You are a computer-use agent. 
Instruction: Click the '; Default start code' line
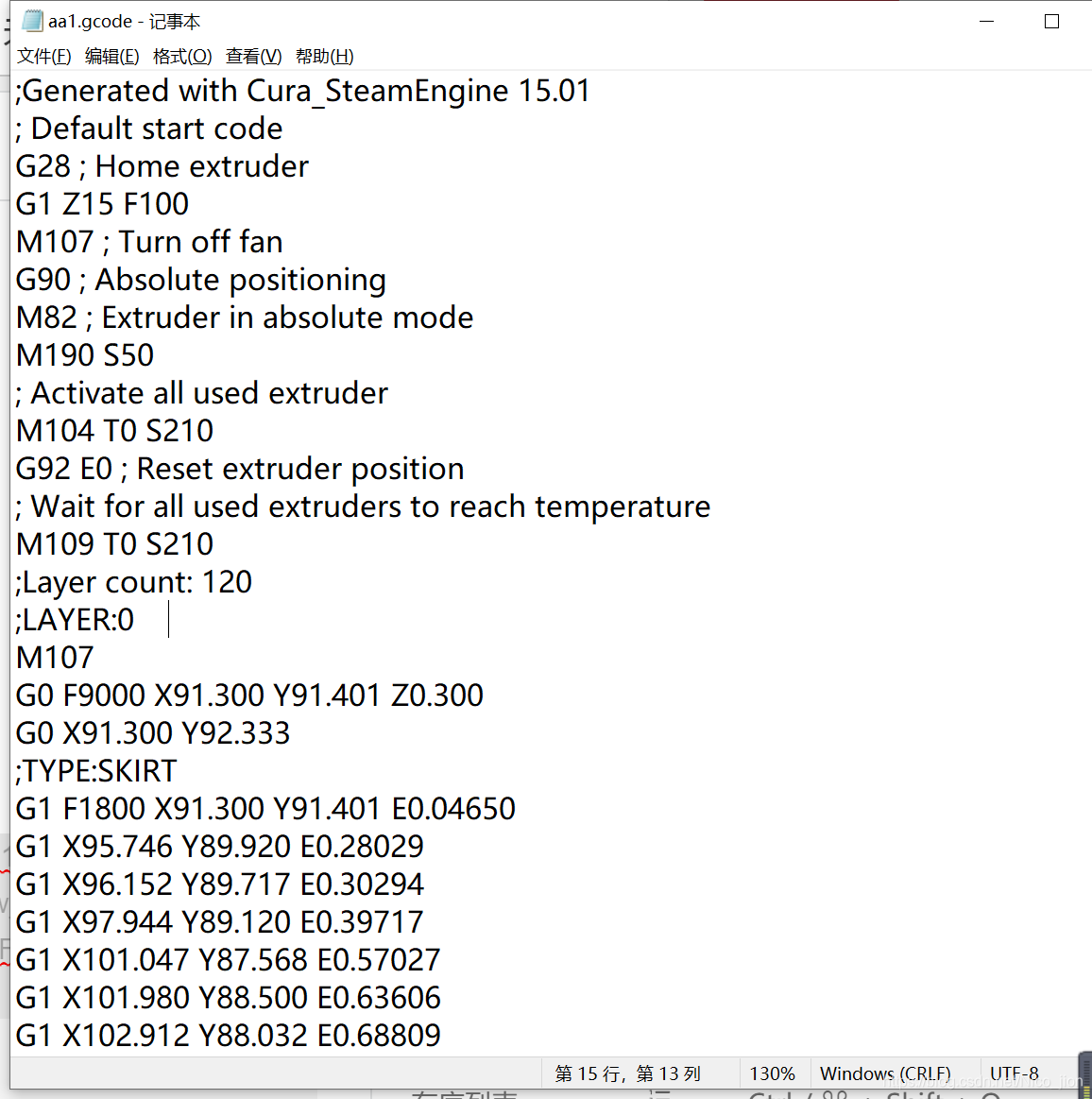tap(149, 129)
